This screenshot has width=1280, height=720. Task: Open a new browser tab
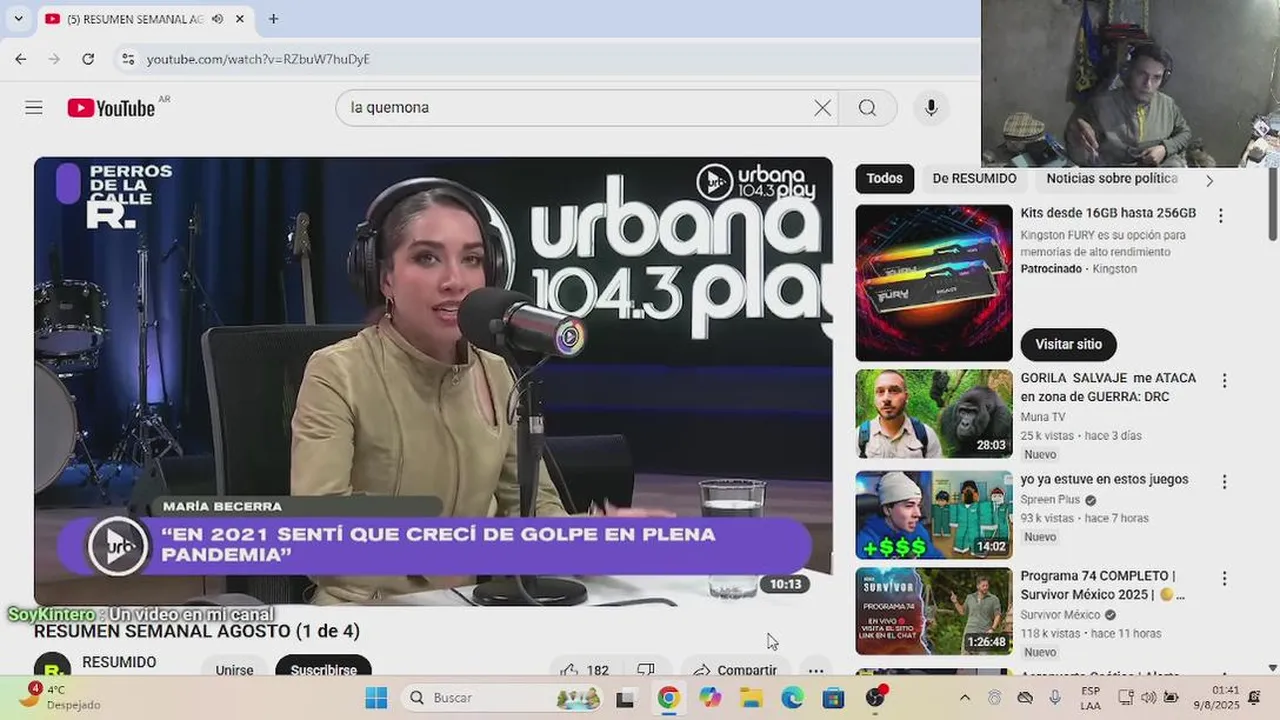(273, 19)
